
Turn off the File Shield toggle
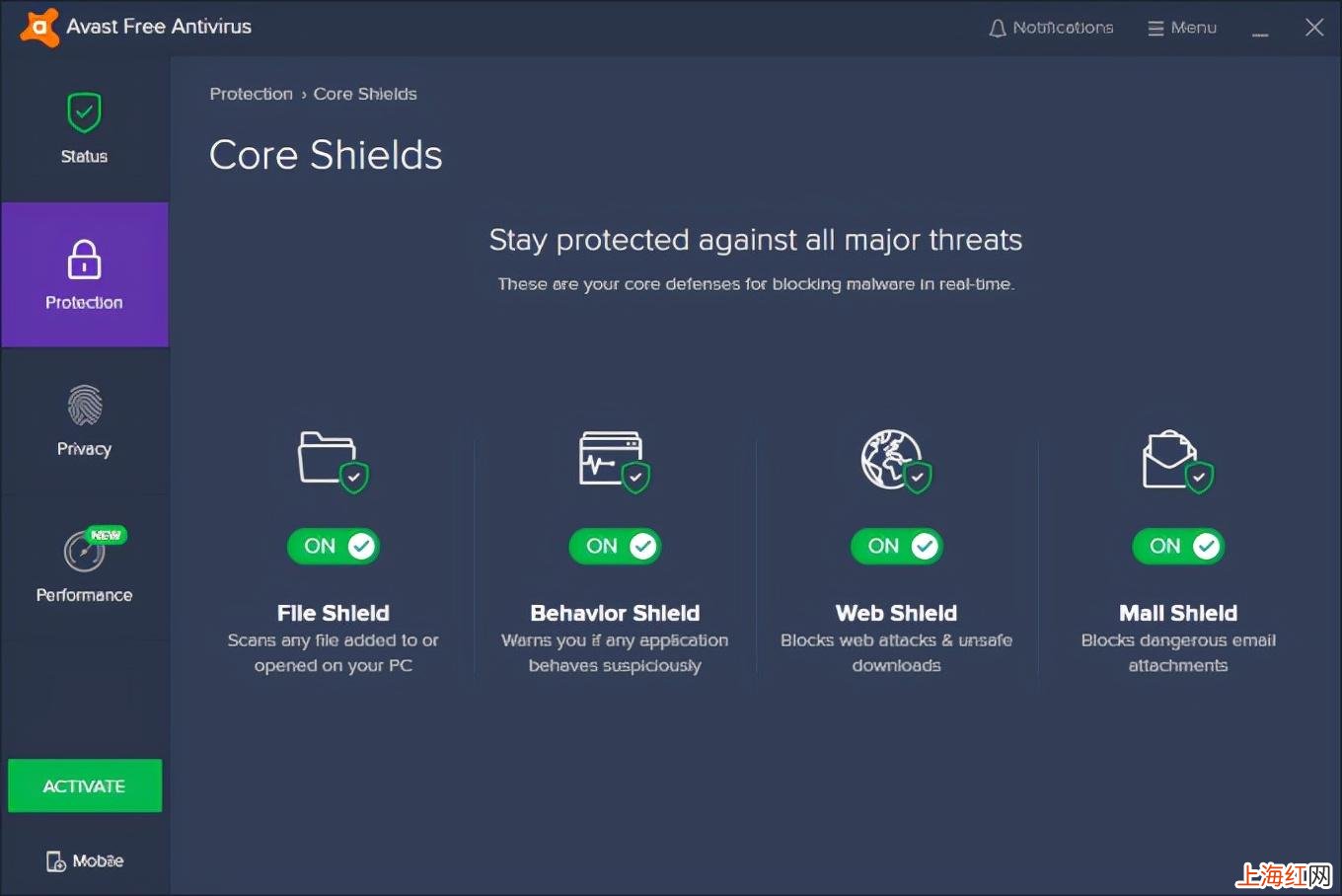click(334, 546)
